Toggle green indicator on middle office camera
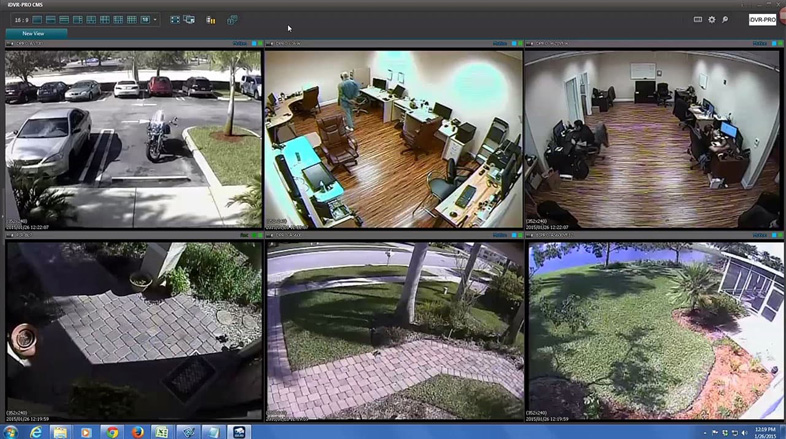The image size is (786, 439). tap(519, 43)
